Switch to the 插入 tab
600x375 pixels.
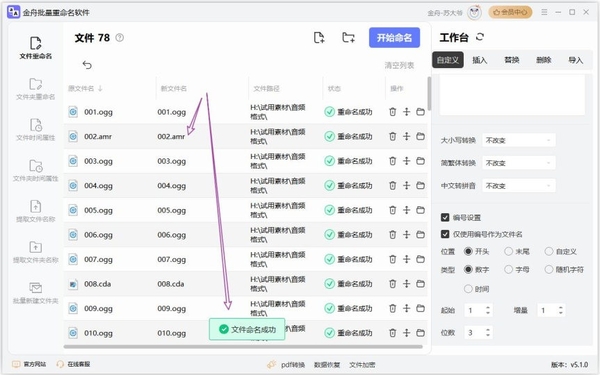pyautogui.click(x=479, y=60)
